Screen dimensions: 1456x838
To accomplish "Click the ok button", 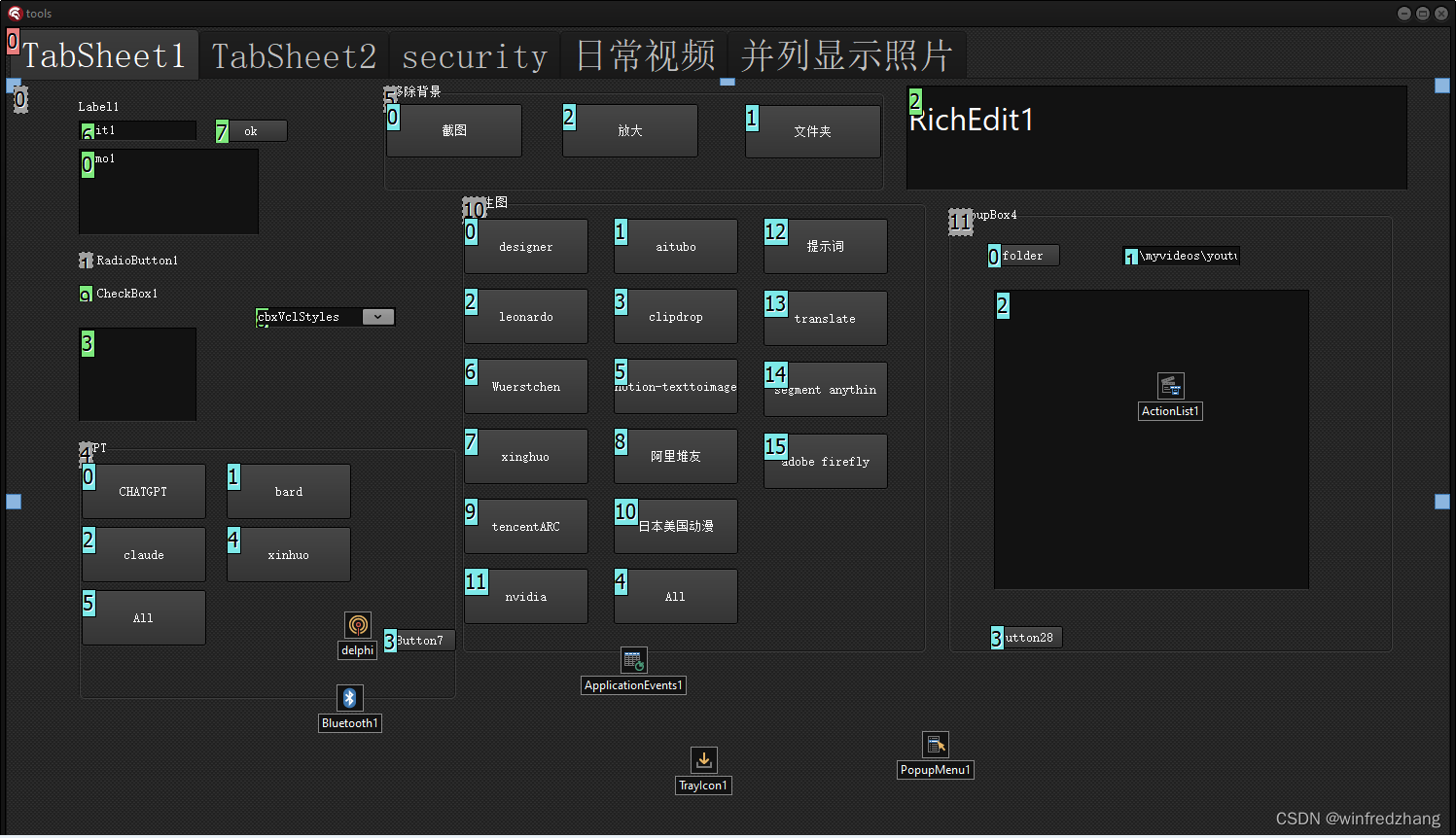I will coord(251,131).
